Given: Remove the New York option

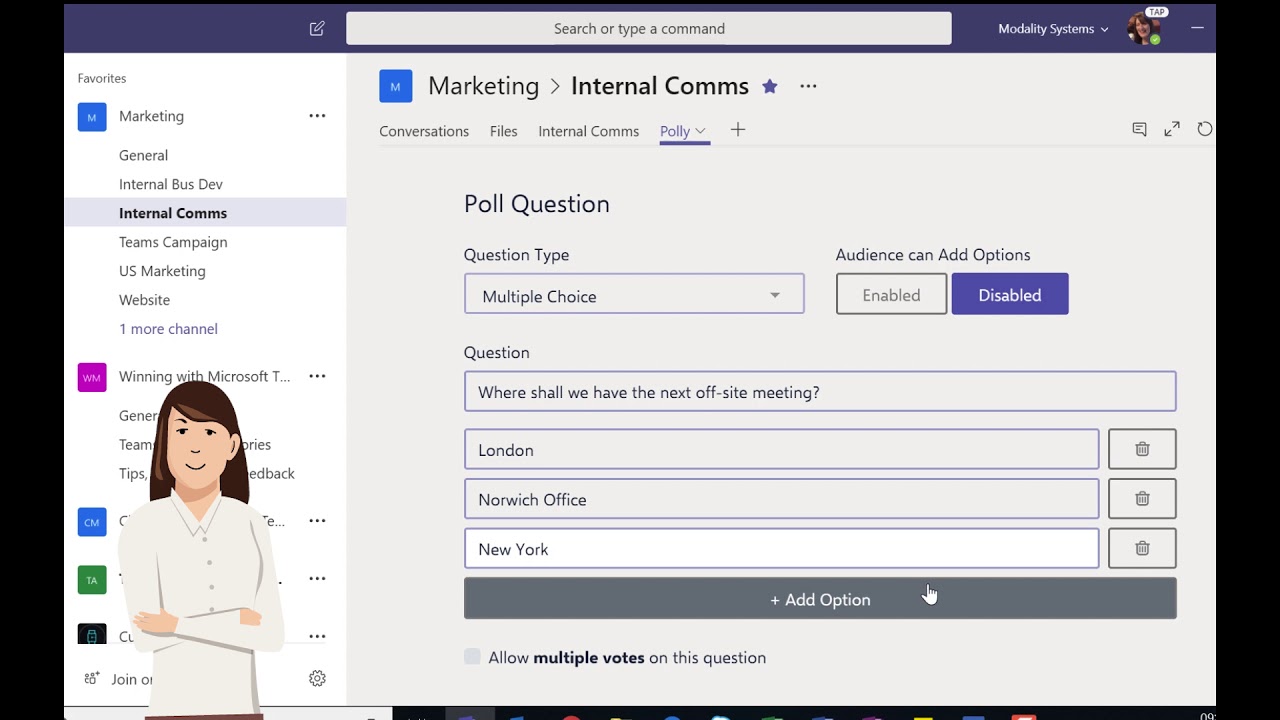Looking at the screenshot, I should (1142, 548).
